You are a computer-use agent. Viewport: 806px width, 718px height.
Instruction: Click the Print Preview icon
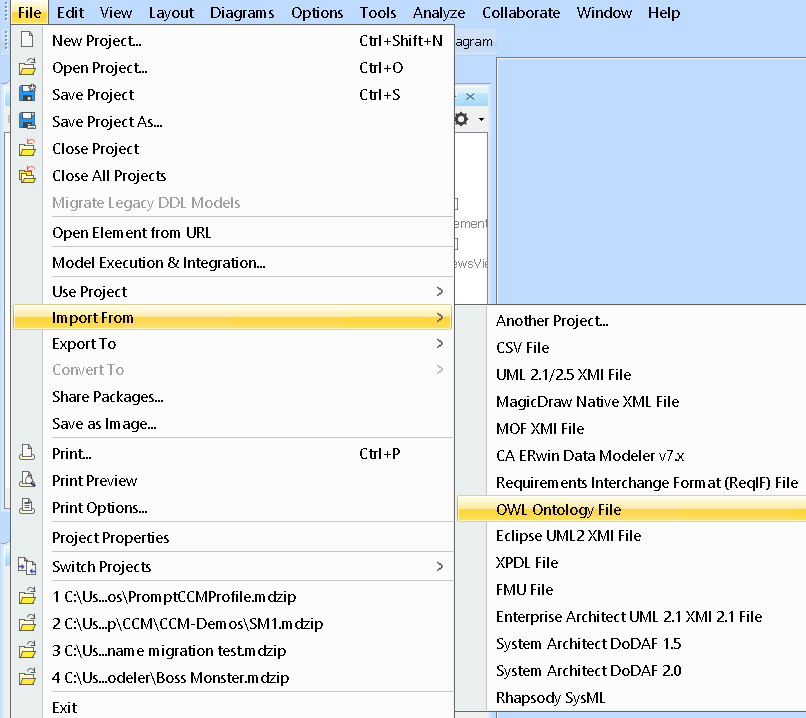[x=27, y=481]
